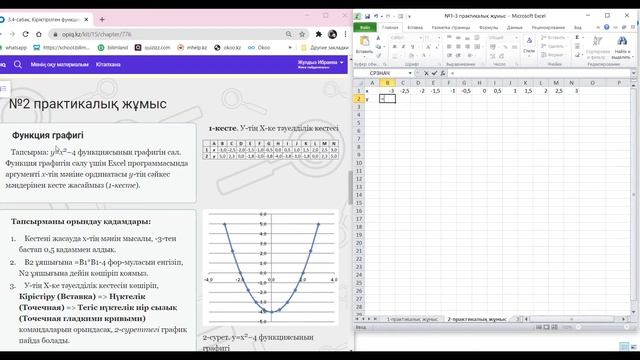
Task: Switch to the Разметка страницы ribbon tab
Action: point(451,27)
